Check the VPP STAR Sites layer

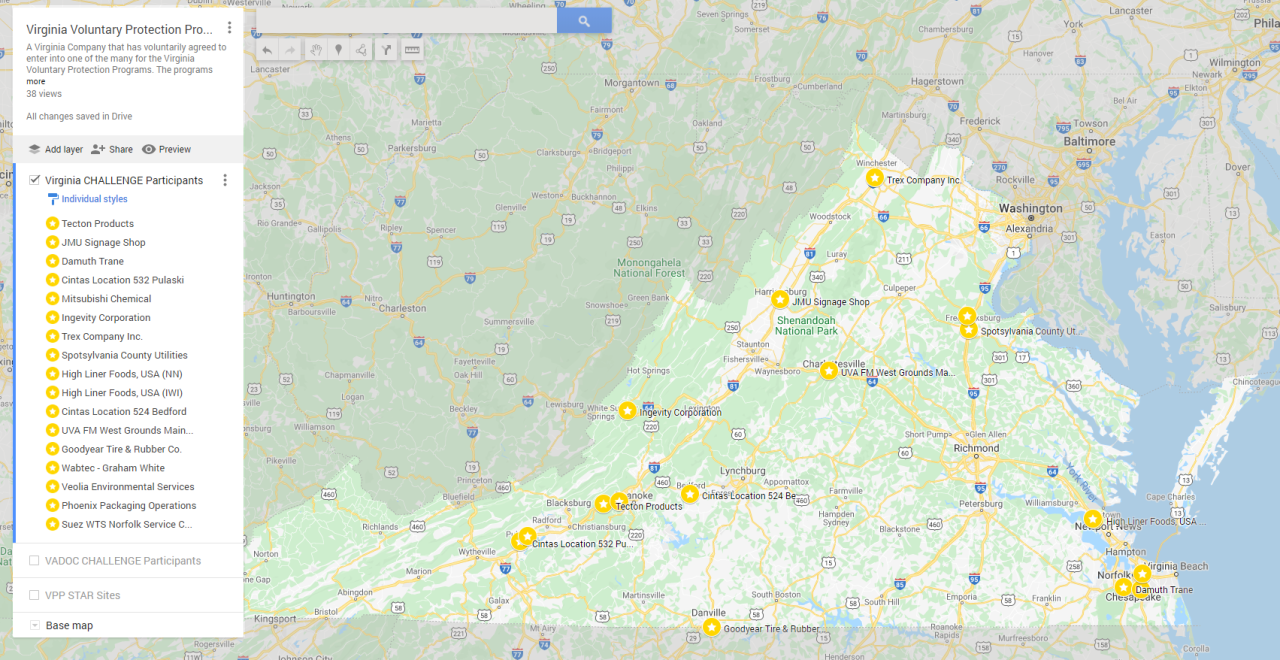[x=35, y=595]
